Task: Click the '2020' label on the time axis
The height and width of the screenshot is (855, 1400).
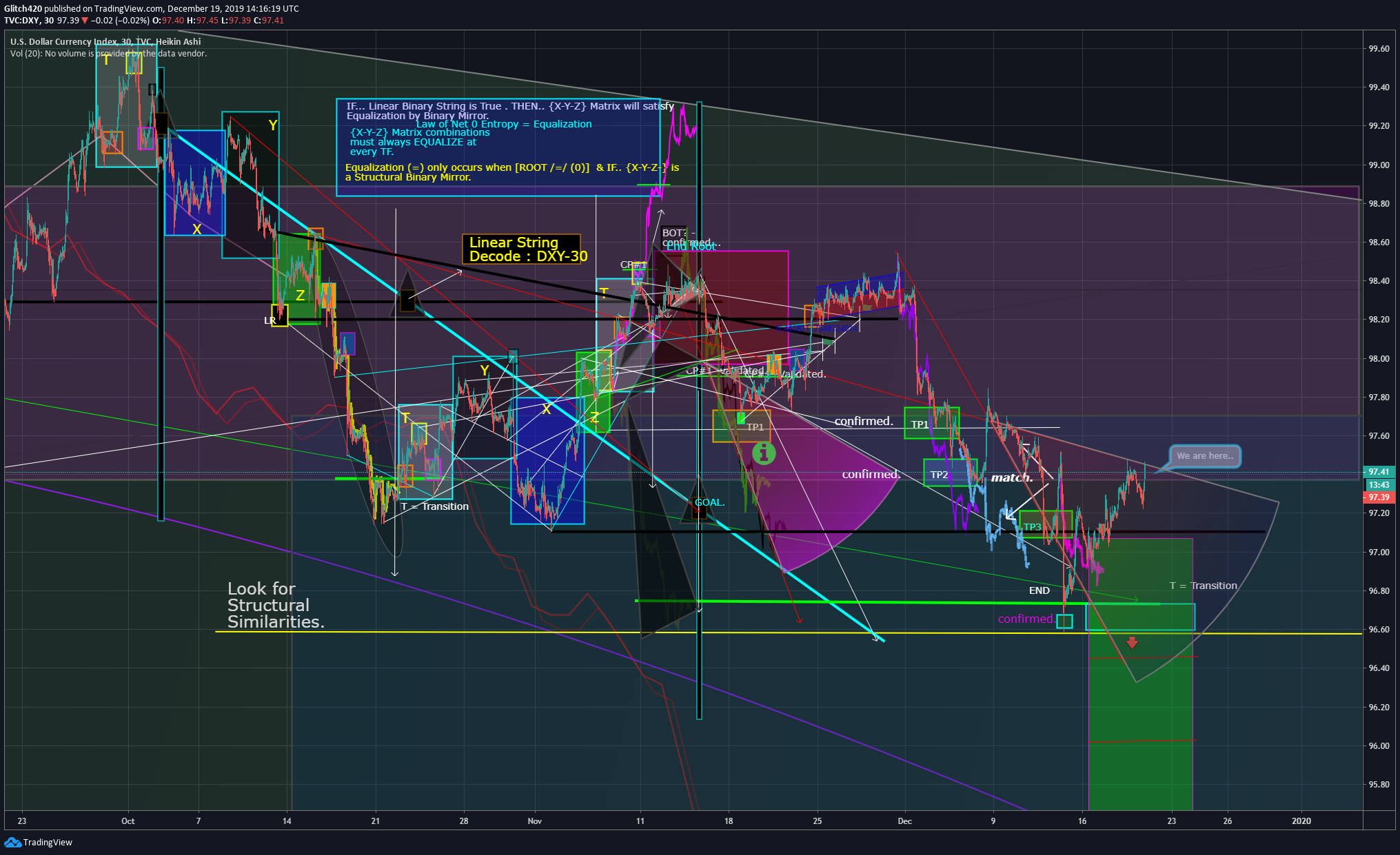Action: pyautogui.click(x=1301, y=821)
